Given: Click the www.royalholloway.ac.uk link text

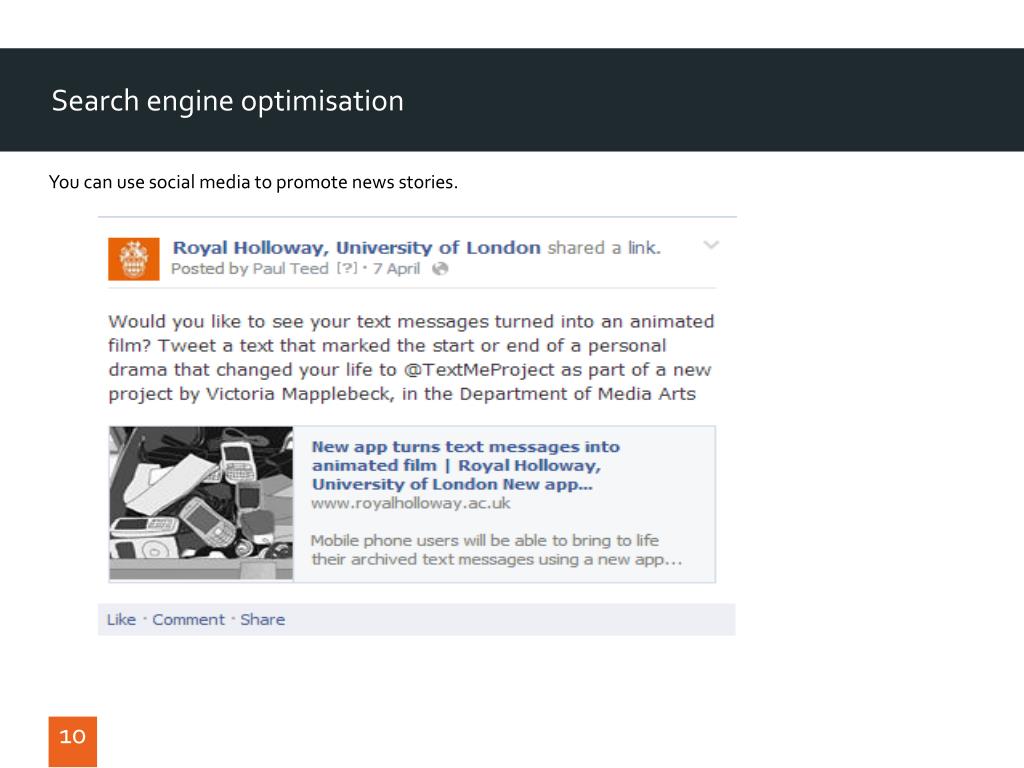Looking at the screenshot, I should pyautogui.click(x=411, y=503).
